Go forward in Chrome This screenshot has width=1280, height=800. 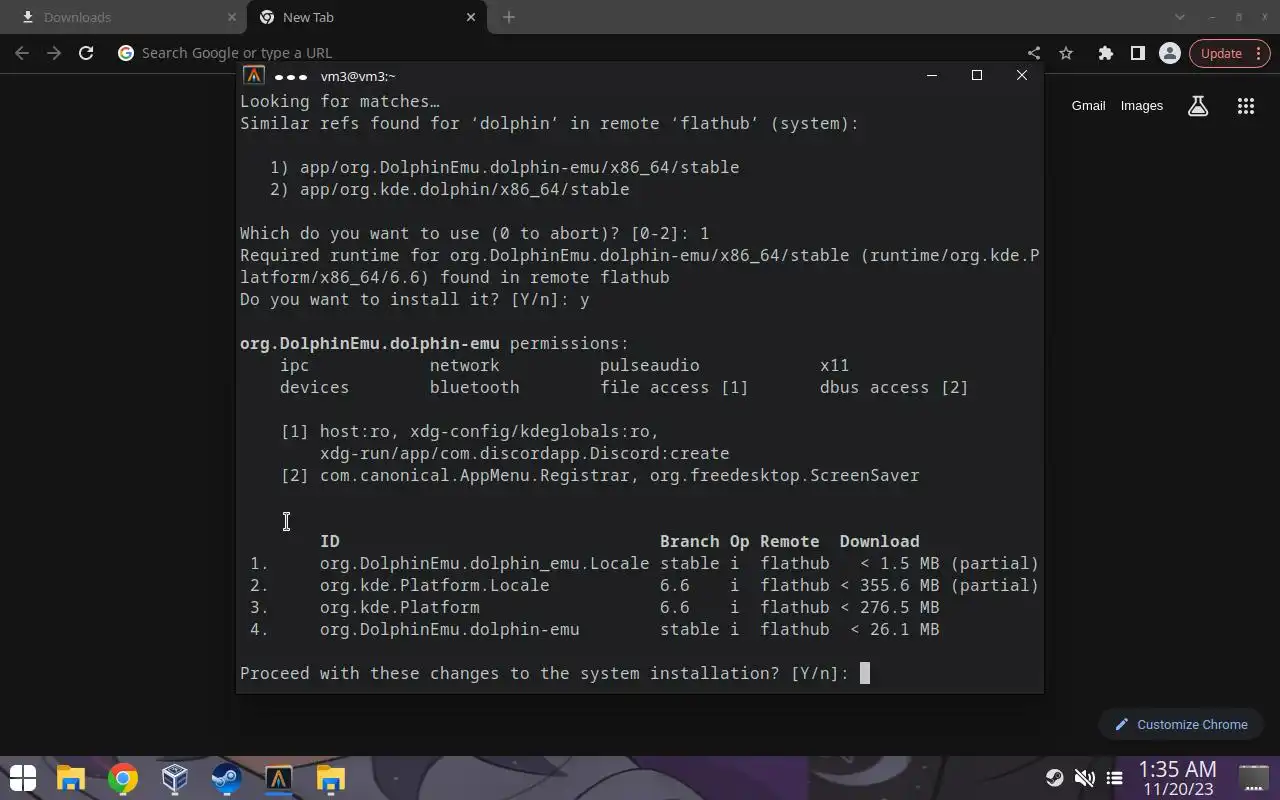tap(54, 53)
